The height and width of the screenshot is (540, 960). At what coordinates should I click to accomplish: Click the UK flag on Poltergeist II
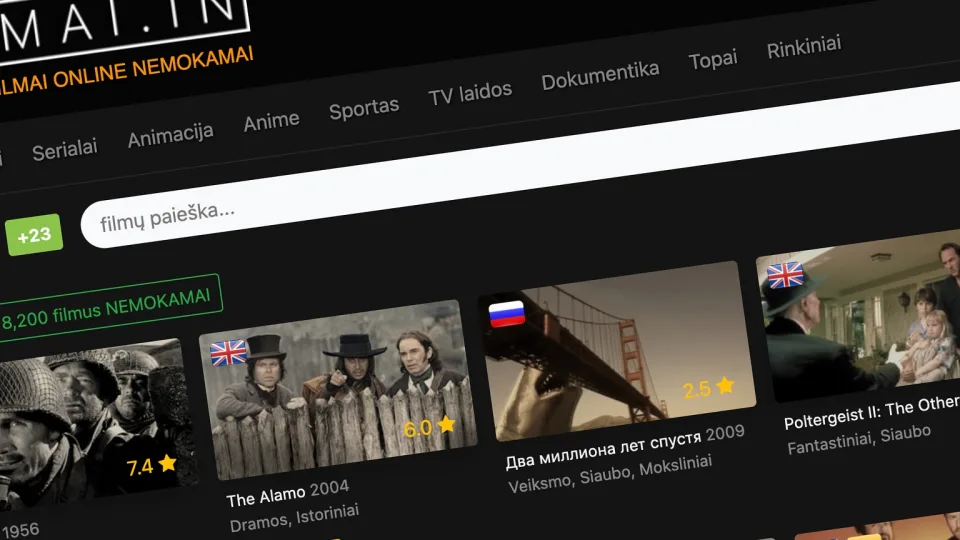[786, 275]
